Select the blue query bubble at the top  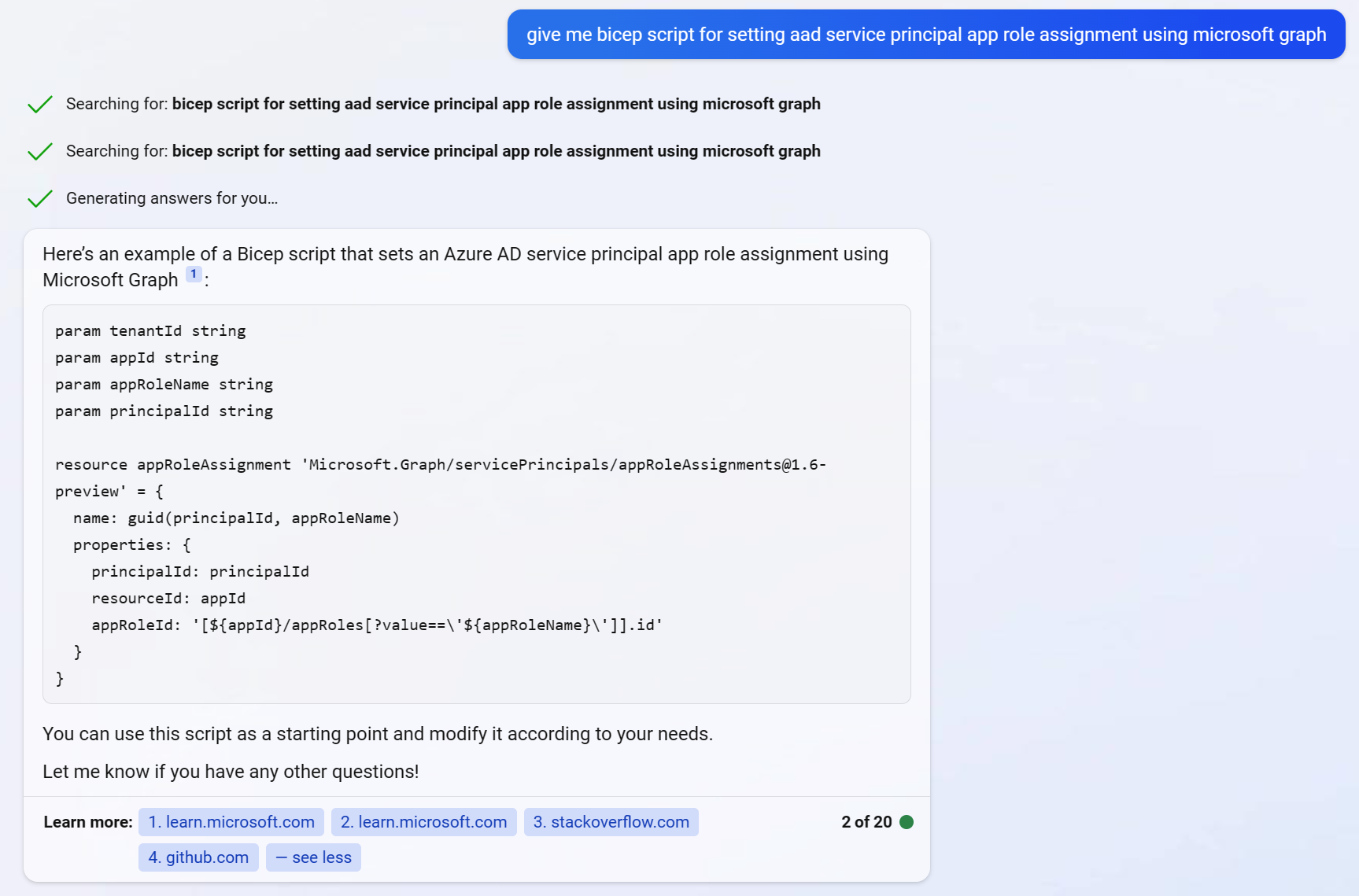[x=925, y=35]
